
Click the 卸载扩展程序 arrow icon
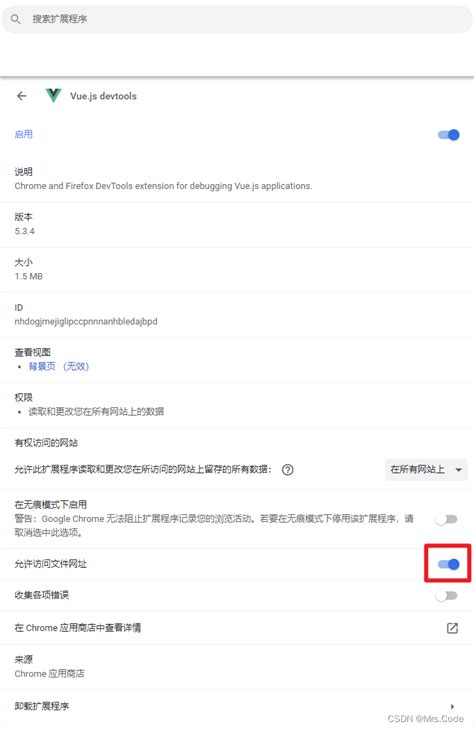(x=453, y=706)
